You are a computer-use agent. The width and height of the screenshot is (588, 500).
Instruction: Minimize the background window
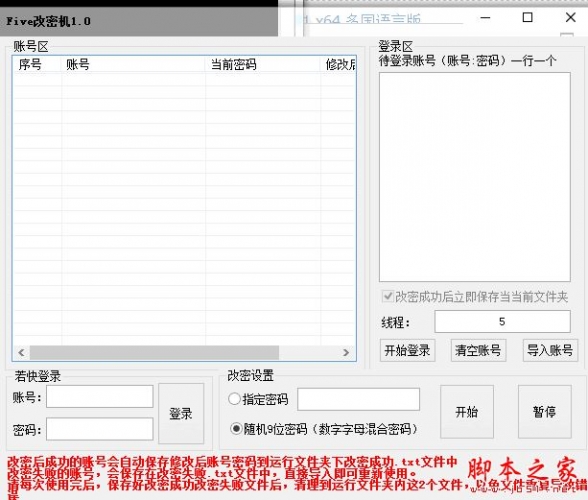[485, 18]
